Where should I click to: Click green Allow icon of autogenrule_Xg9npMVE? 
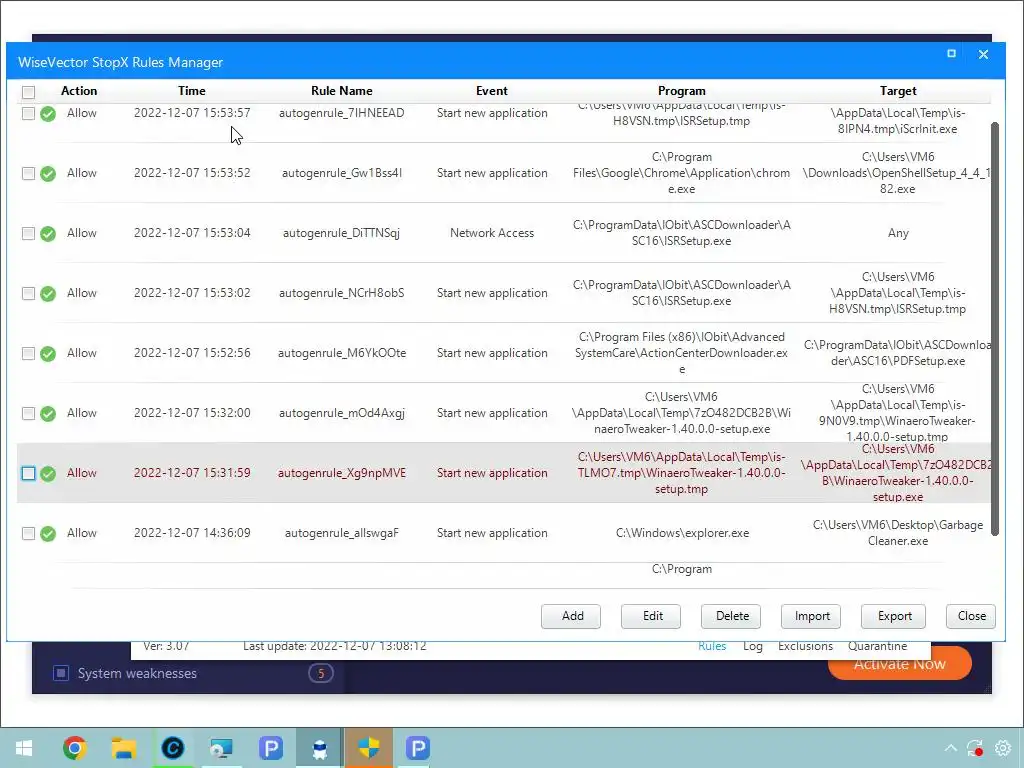[48, 473]
